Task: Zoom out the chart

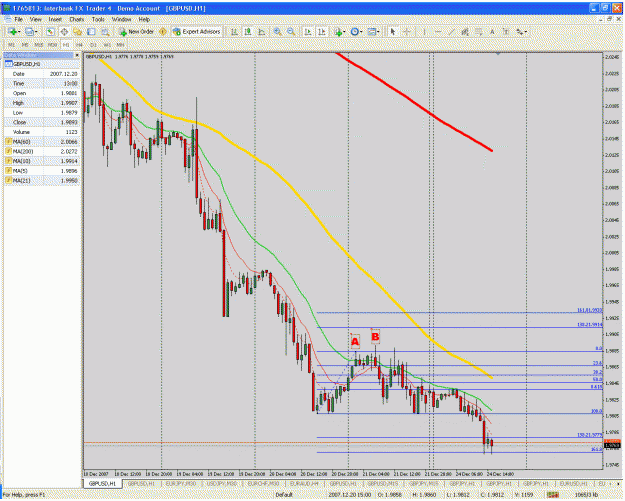Action: tap(291, 32)
